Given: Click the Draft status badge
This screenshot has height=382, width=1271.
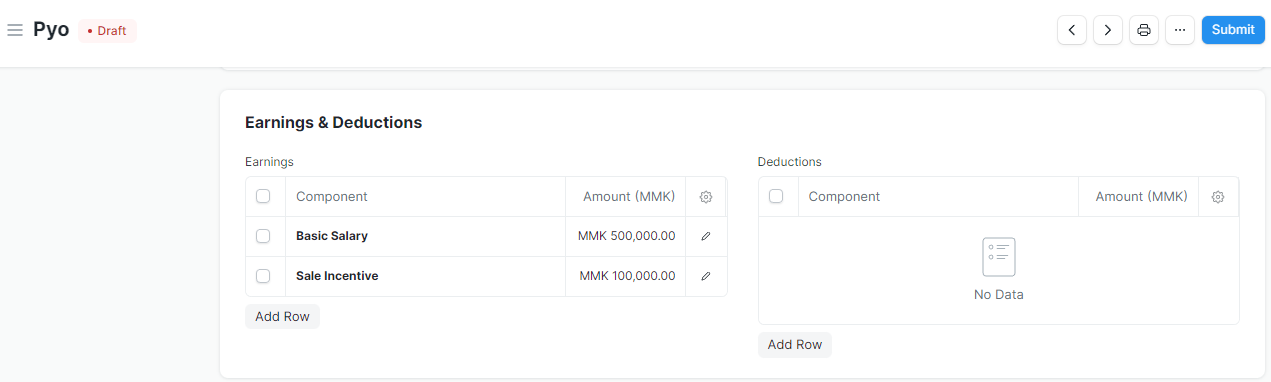Looking at the screenshot, I should (107, 31).
